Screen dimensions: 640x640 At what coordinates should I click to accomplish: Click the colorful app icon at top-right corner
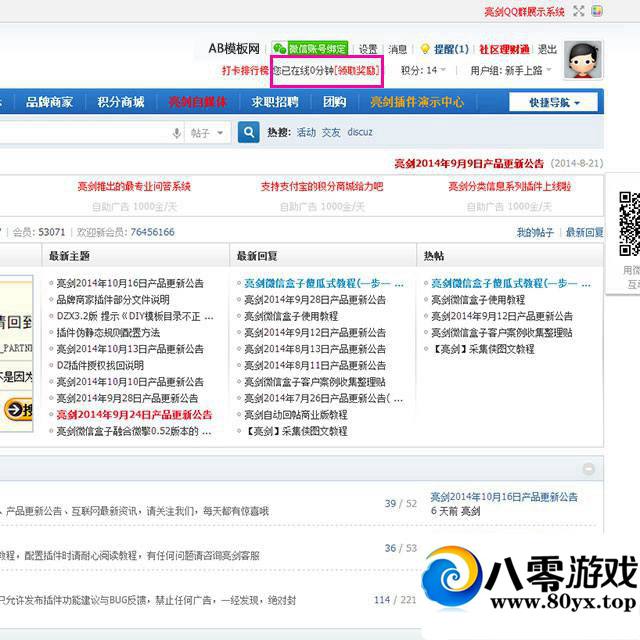(x=597, y=12)
